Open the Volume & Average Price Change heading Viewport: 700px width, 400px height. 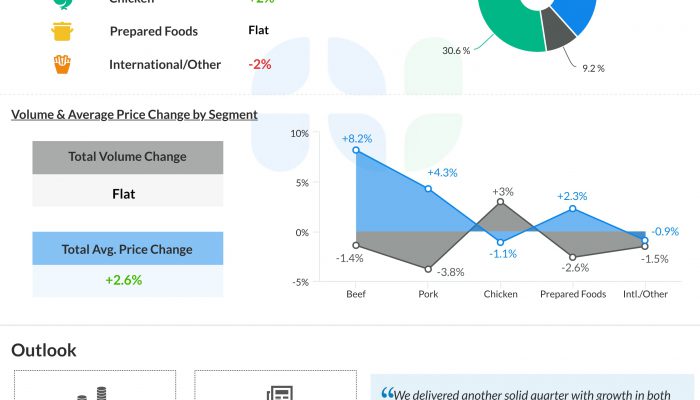click(x=134, y=115)
